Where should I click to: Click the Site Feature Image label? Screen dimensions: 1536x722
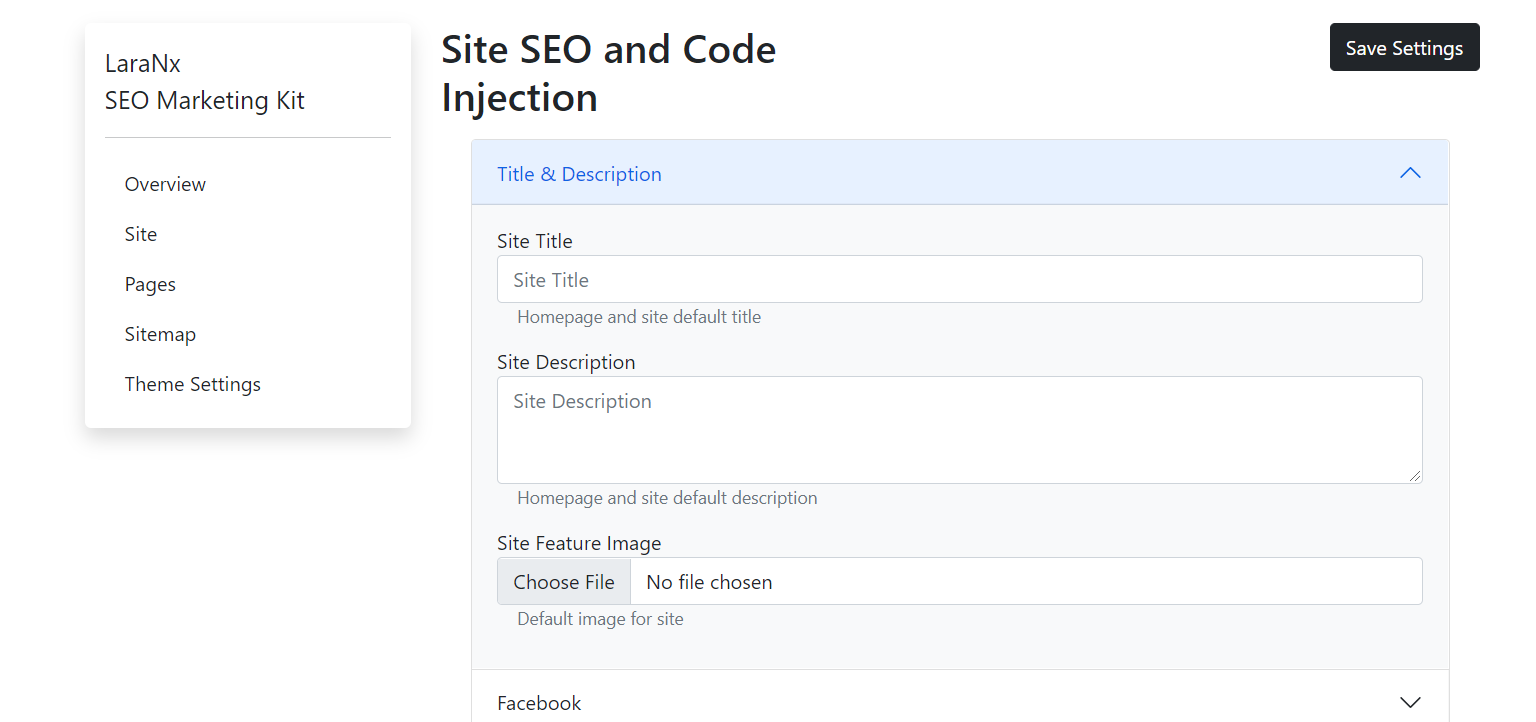tap(579, 543)
